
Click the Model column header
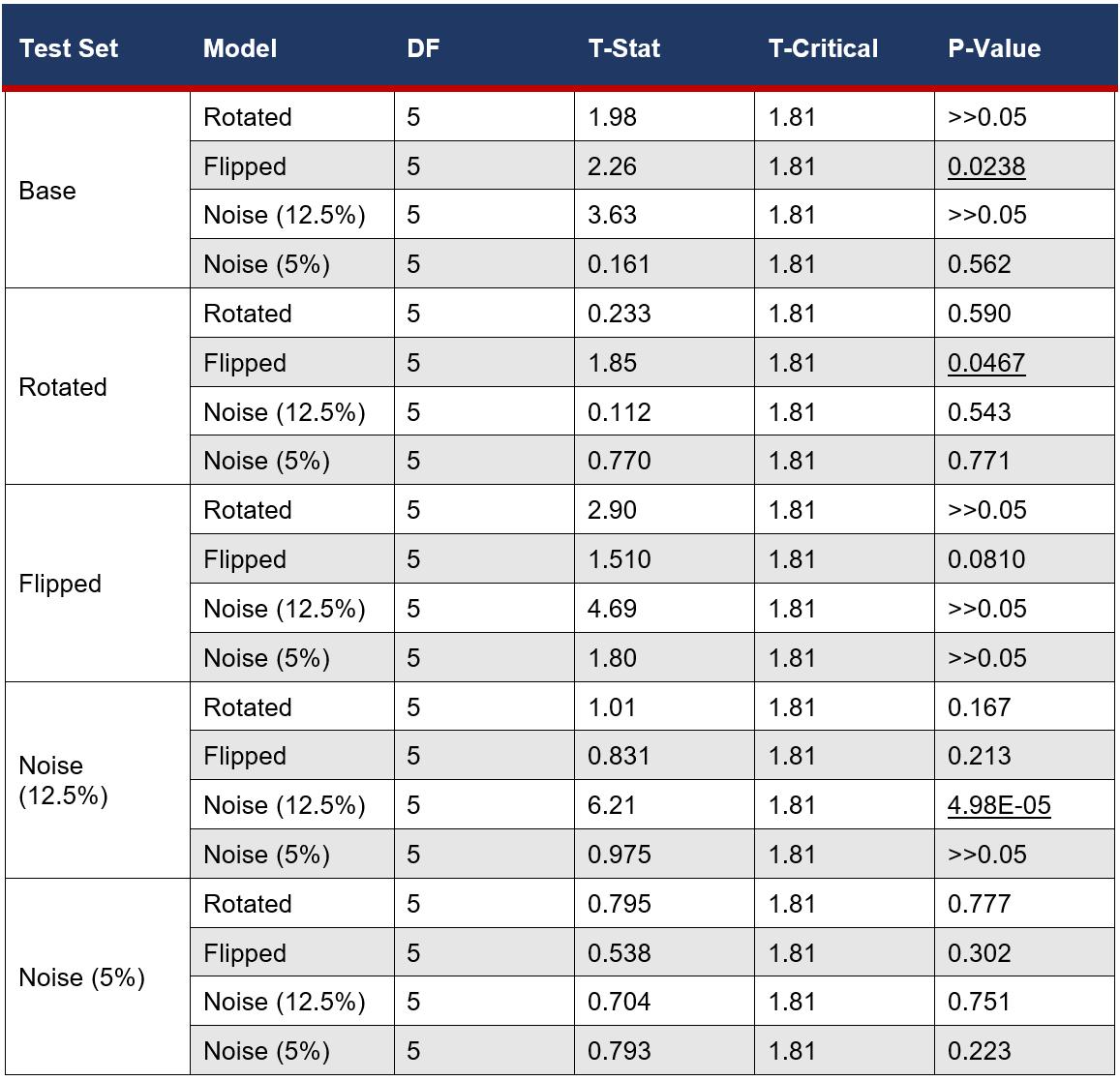[x=240, y=47]
